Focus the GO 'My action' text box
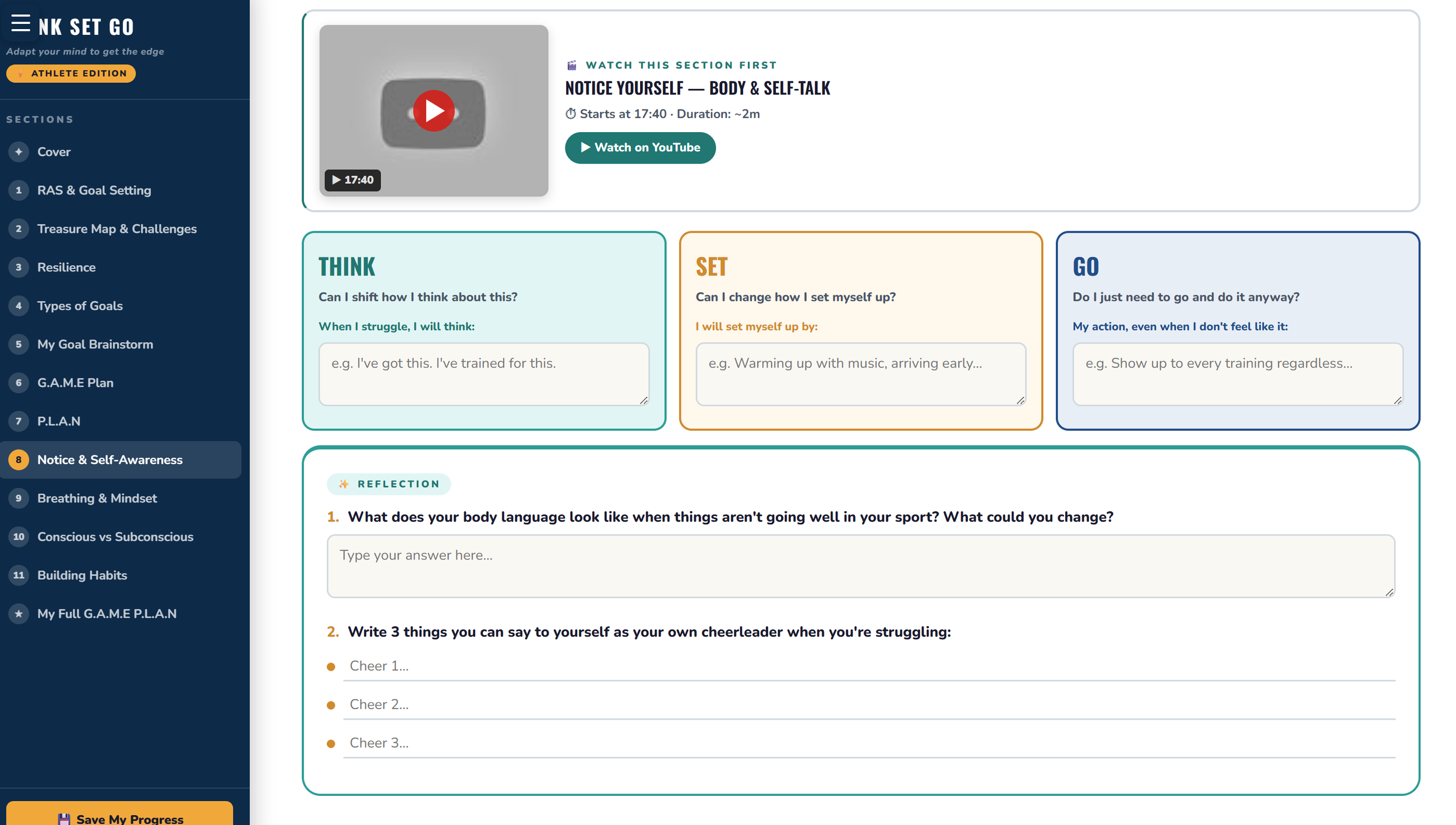The height and width of the screenshot is (825, 1456). [x=1238, y=374]
